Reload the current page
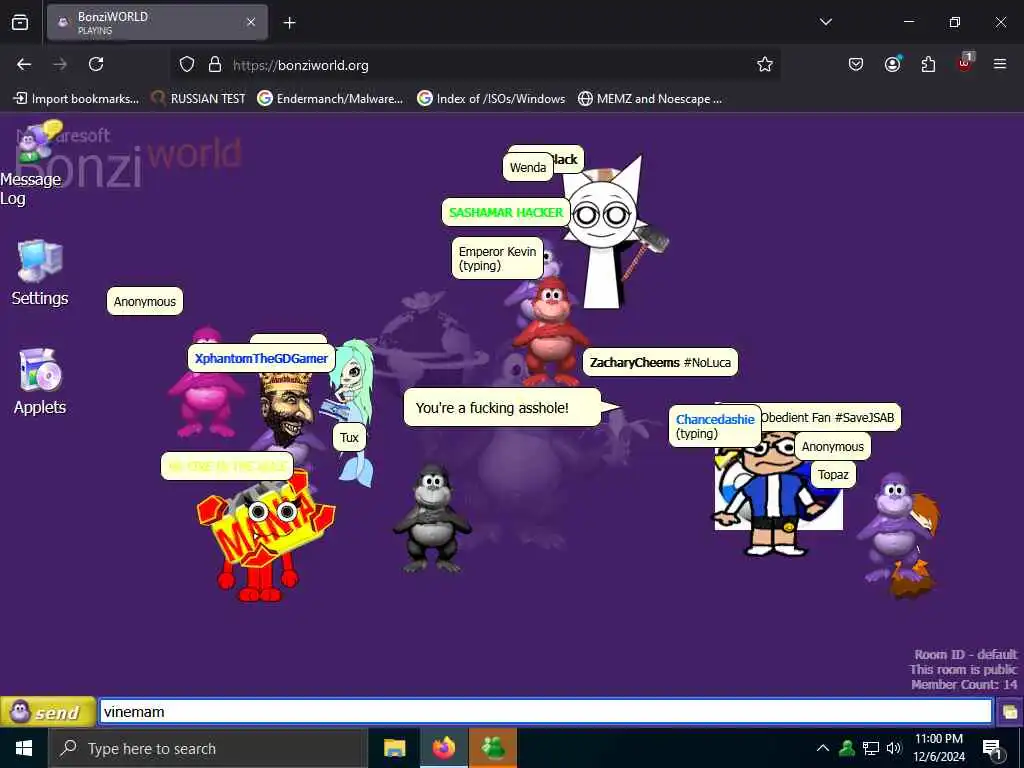1024x768 pixels. pyautogui.click(x=96, y=64)
